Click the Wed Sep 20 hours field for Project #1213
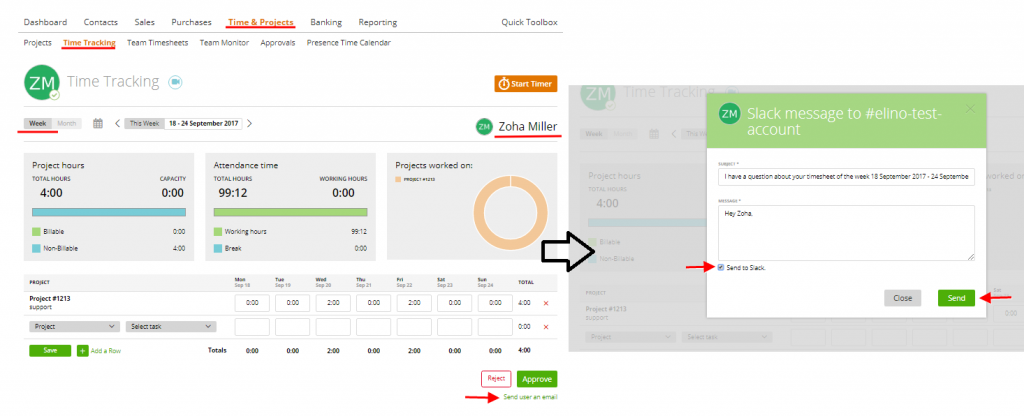Image resolution: width=1024 pixels, height=416 pixels. tap(333, 303)
